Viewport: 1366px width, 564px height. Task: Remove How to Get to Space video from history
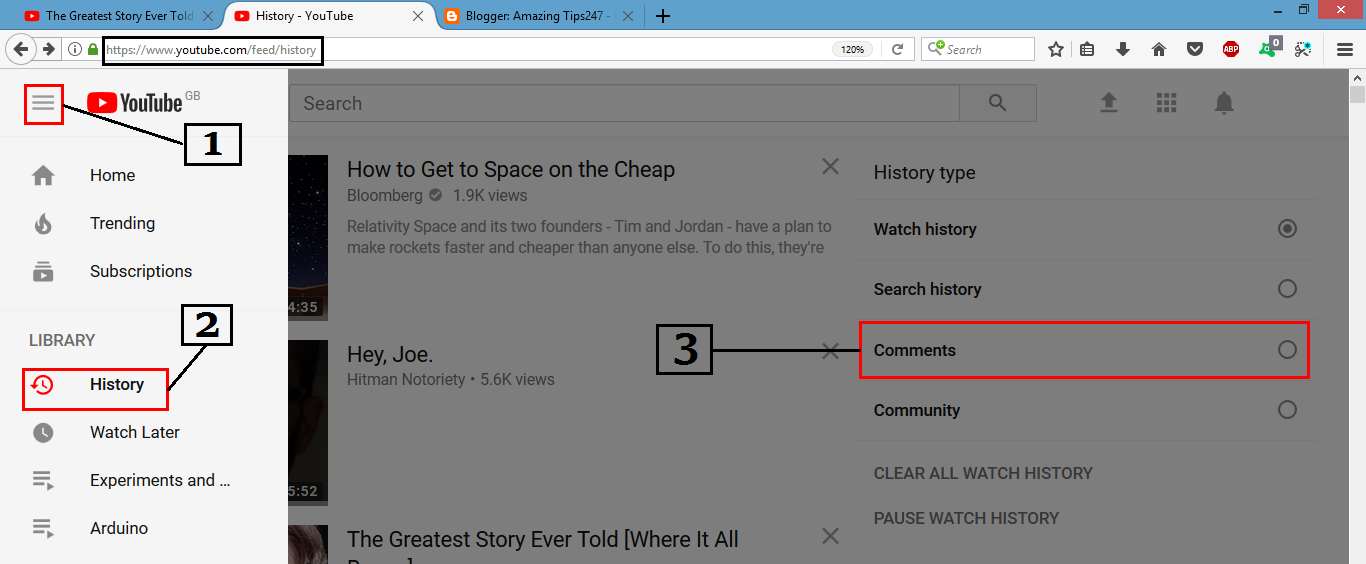point(830,167)
